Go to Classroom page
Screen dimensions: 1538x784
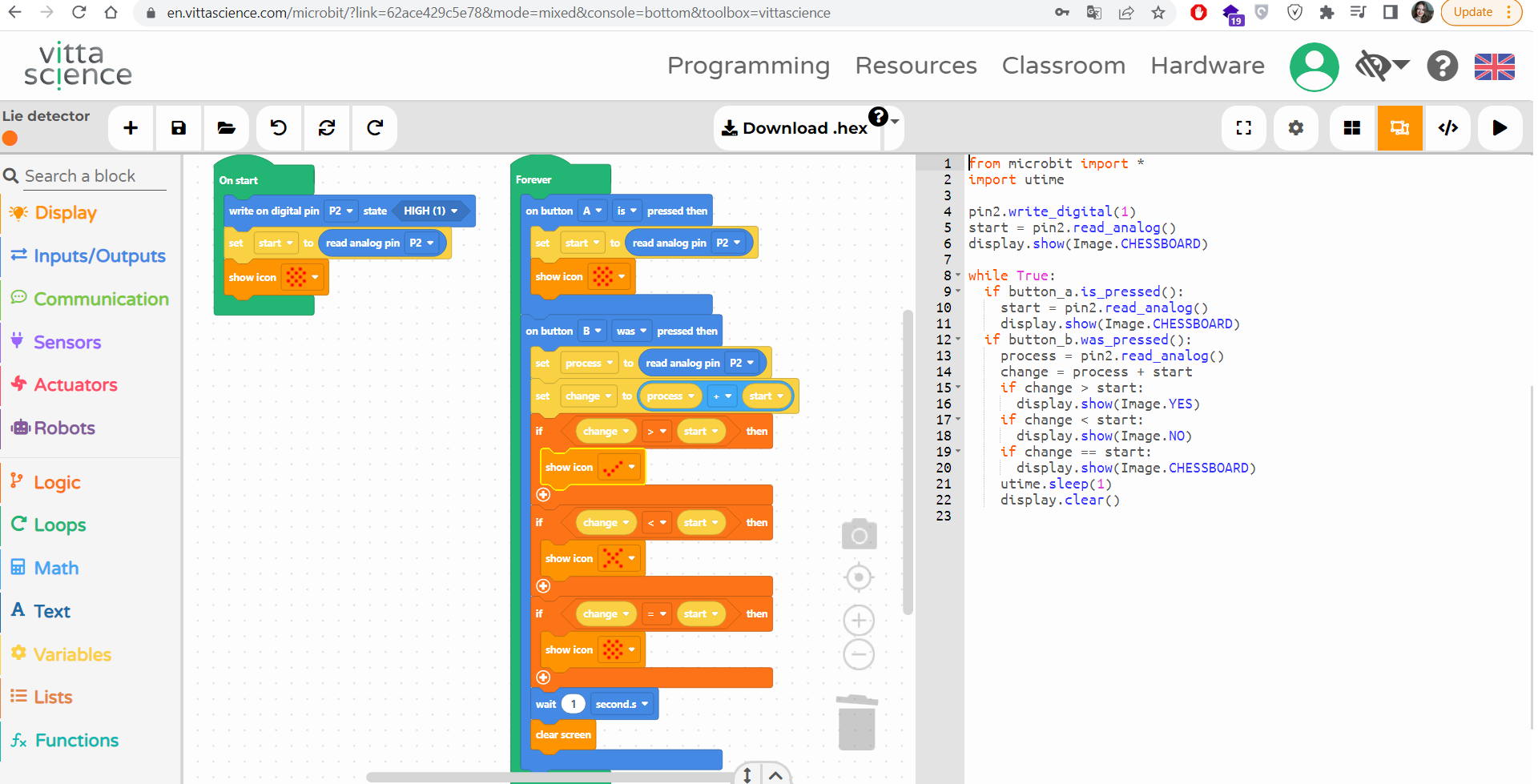(x=1064, y=66)
